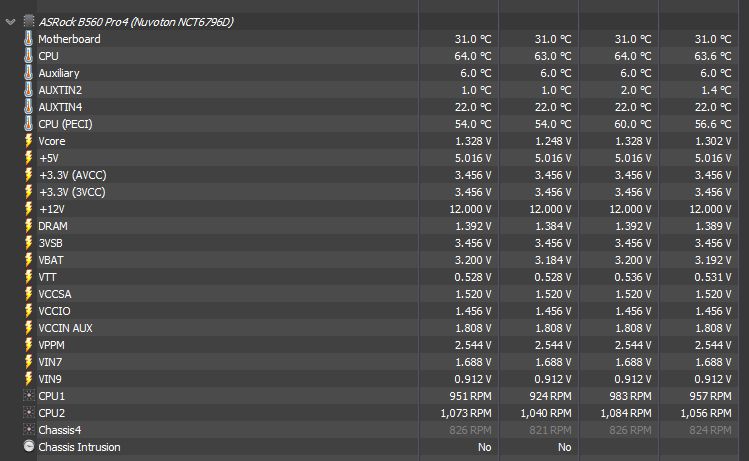Click the fan icon beside CPU1
The image size is (749, 461).
pyautogui.click(x=29, y=396)
